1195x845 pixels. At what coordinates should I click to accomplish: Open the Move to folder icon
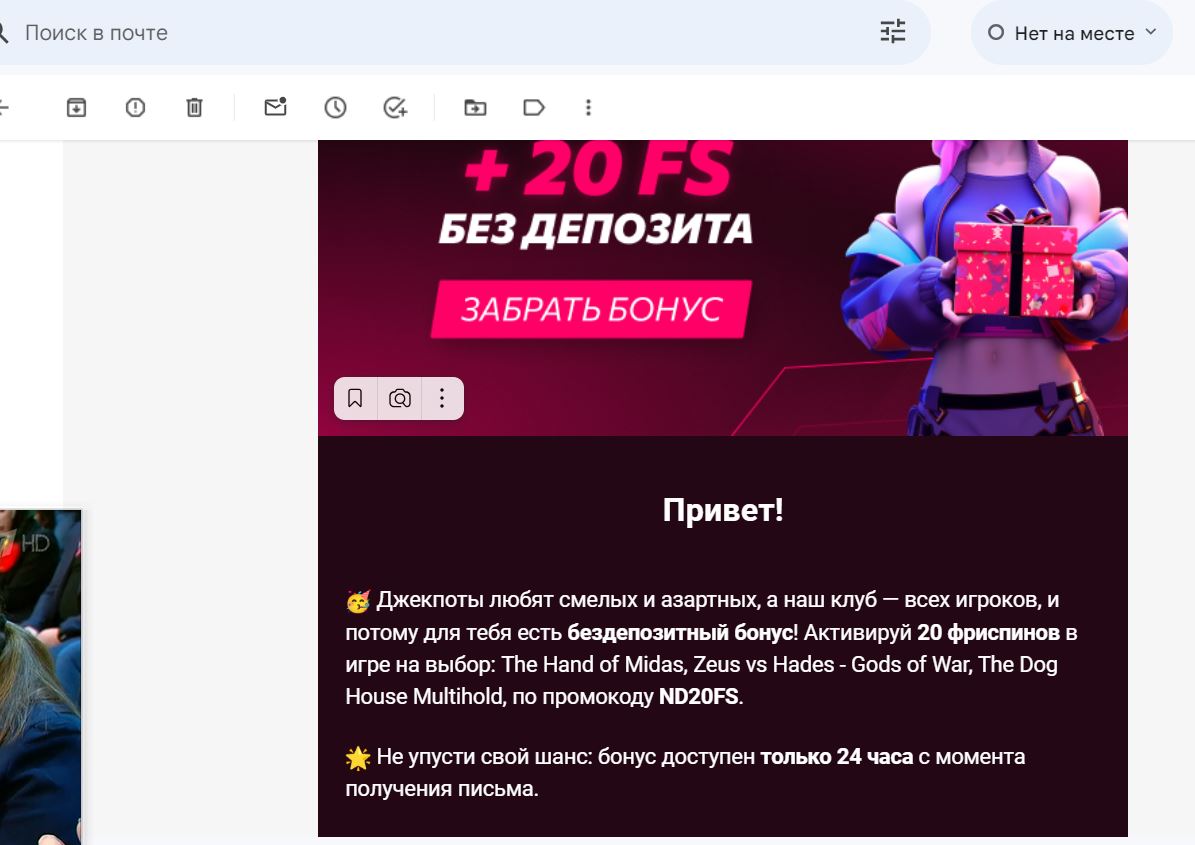coord(476,107)
